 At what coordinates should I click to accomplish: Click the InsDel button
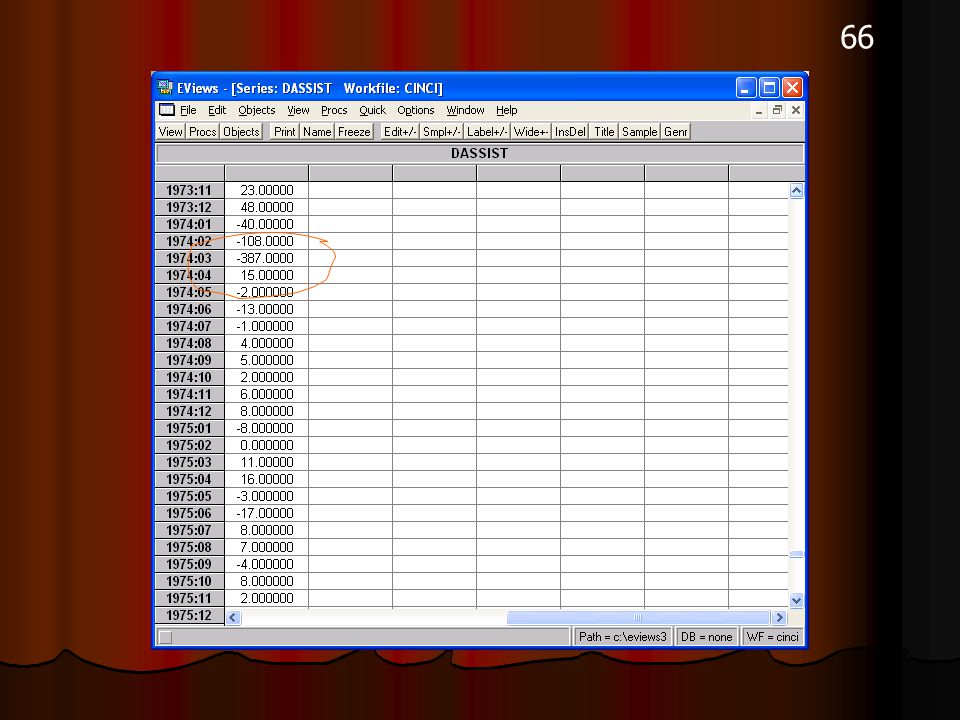[x=570, y=132]
